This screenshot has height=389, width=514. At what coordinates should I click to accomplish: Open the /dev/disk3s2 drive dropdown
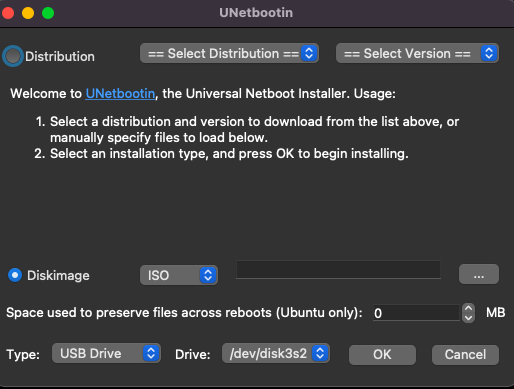click(x=276, y=353)
